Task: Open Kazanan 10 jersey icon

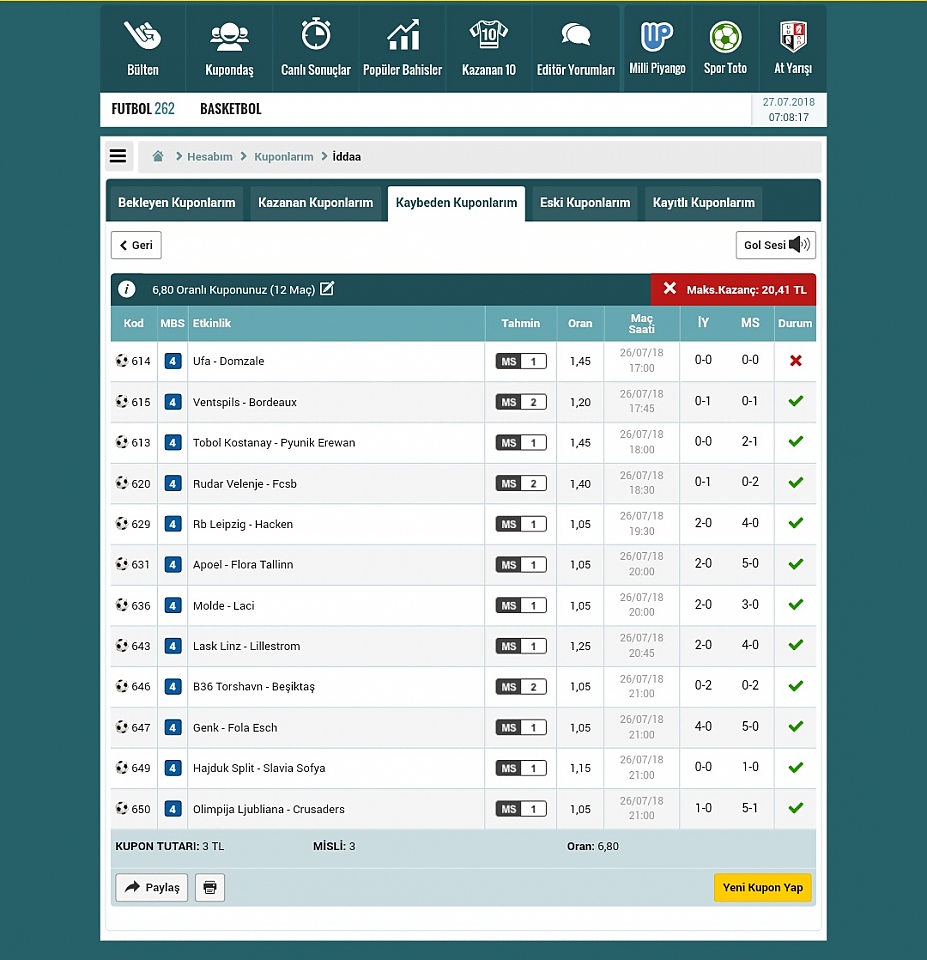Action: pyautogui.click(x=489, y=34)
